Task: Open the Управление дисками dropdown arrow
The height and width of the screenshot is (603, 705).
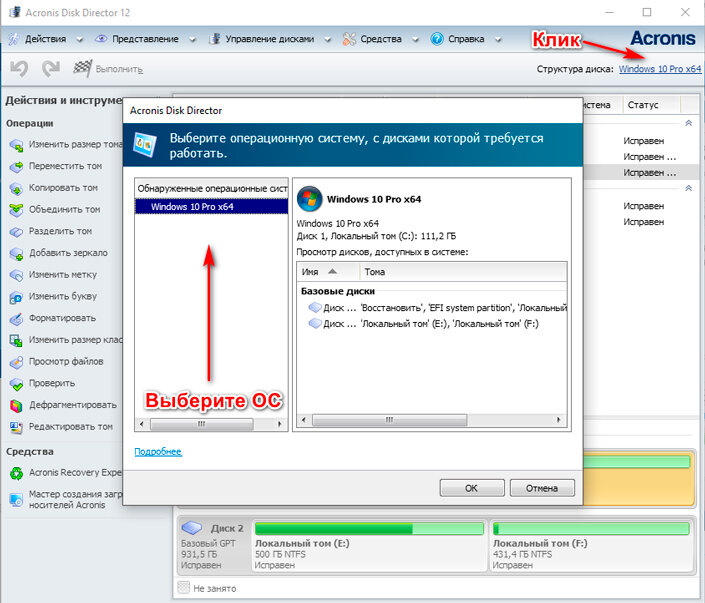Action: [328, 40]
